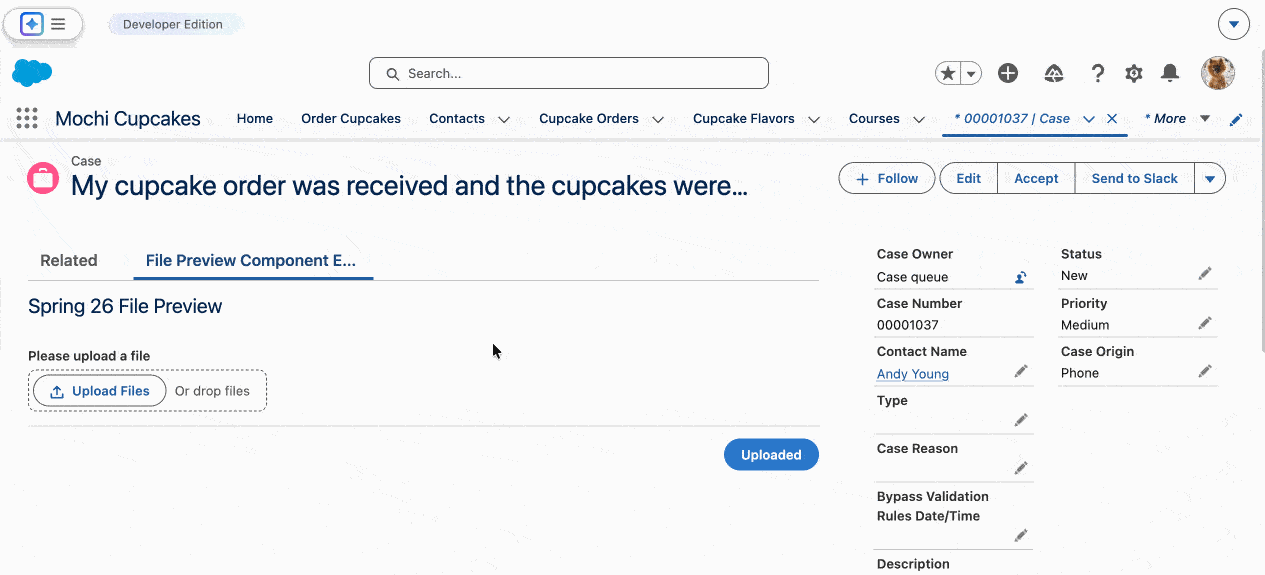
Task: Edit the Status field pencil
Action: tap(1205, 274)
